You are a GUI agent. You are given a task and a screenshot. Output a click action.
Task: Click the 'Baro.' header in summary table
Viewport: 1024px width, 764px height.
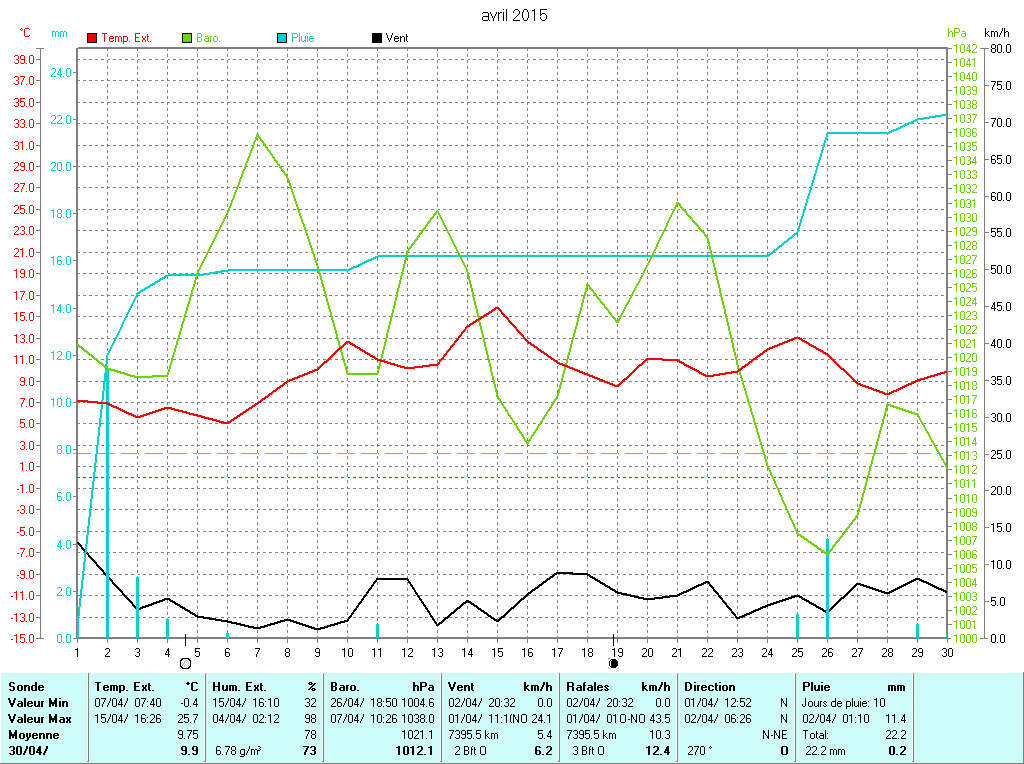(345, 687)
